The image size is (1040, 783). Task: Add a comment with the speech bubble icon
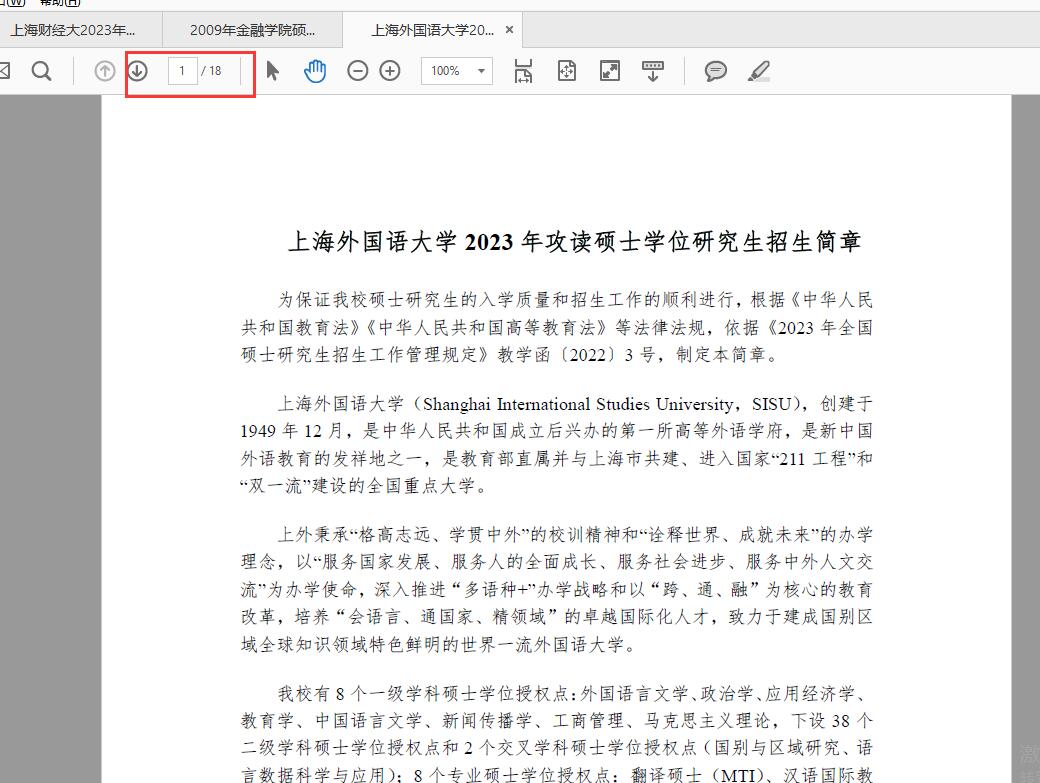click(716, 70)
